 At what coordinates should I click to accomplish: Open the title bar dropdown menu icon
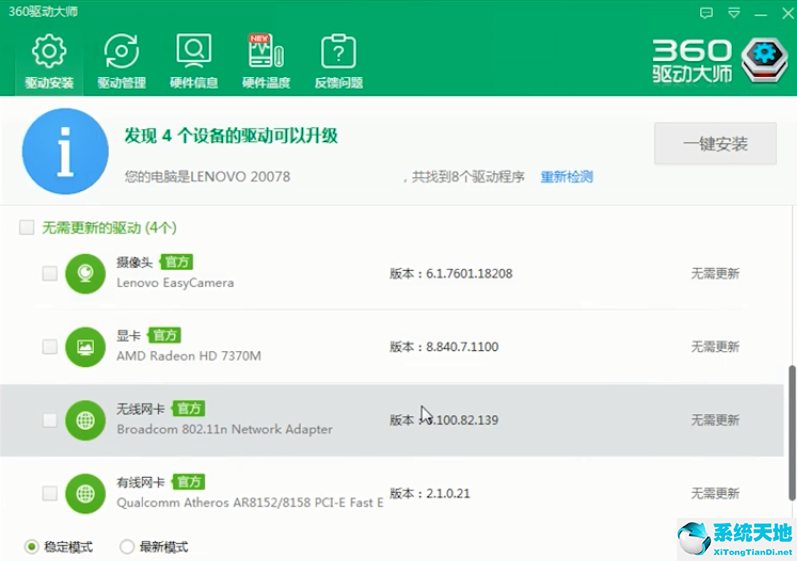point(733,13)
